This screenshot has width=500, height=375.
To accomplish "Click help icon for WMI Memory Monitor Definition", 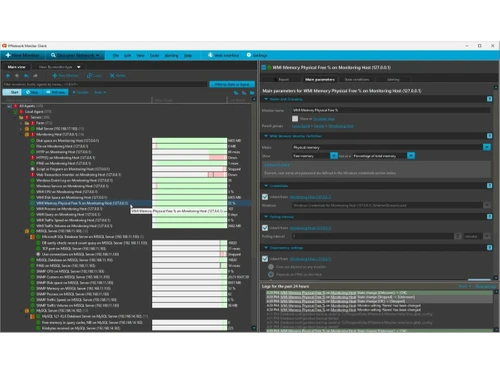I will click(x=489, y=136).
